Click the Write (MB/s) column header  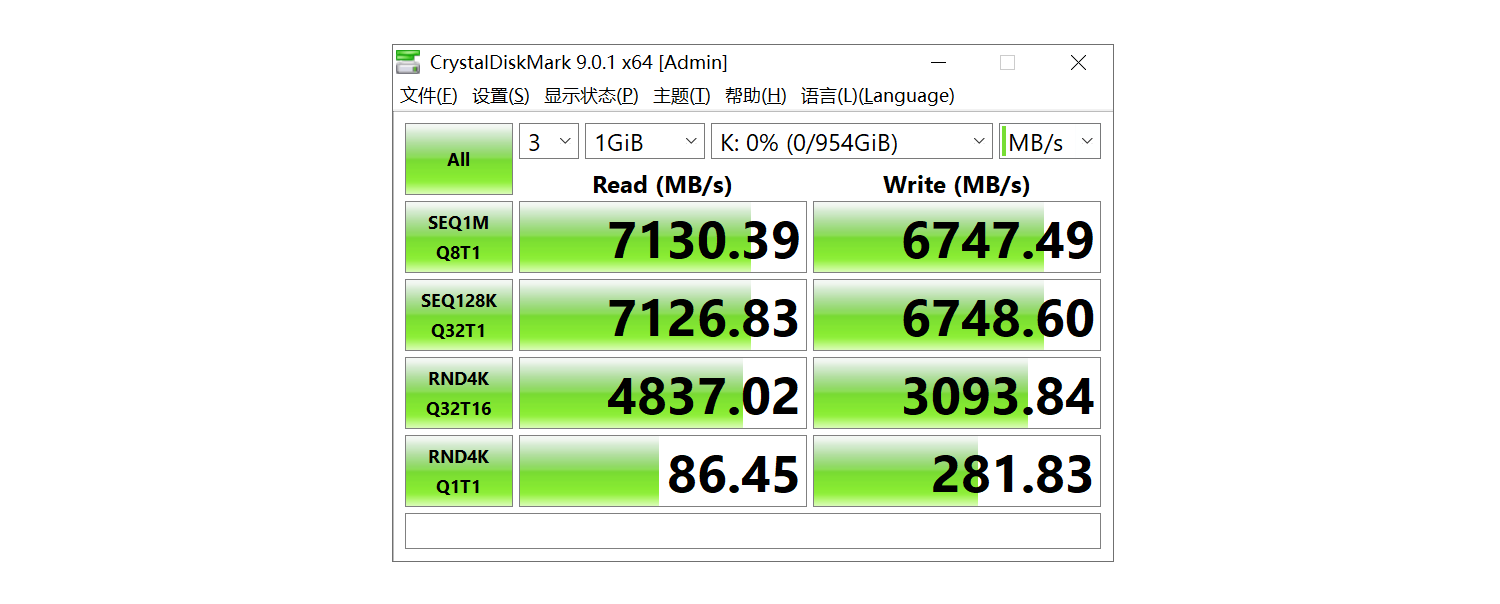point(957,185)
